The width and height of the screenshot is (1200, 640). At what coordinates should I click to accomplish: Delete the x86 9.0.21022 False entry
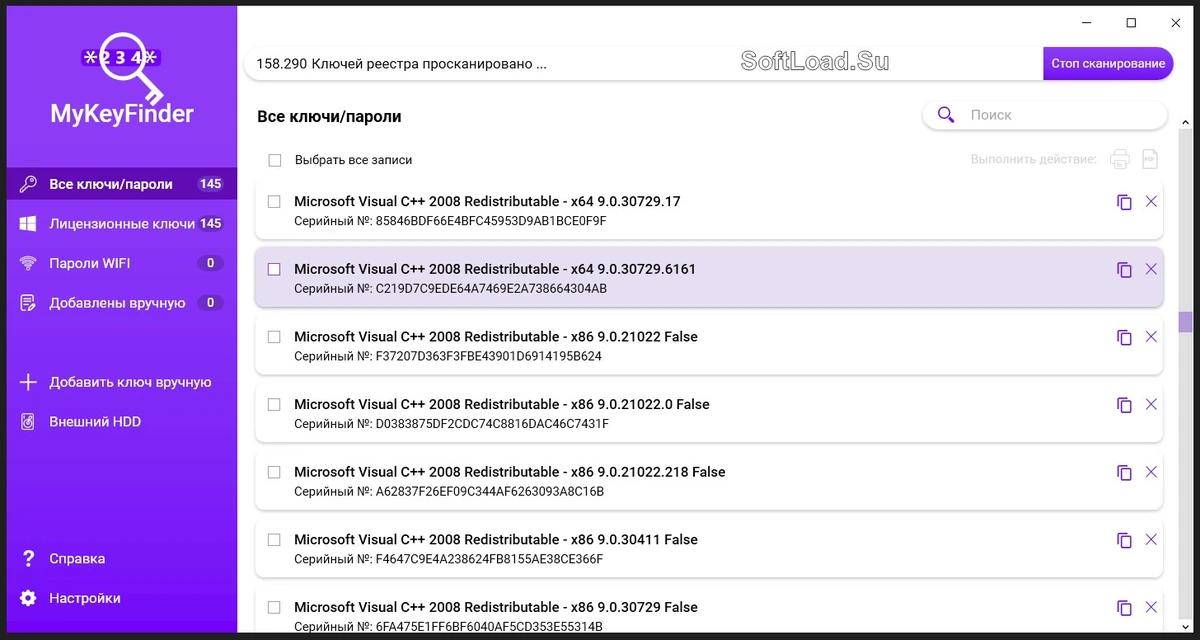(1151, 337)
